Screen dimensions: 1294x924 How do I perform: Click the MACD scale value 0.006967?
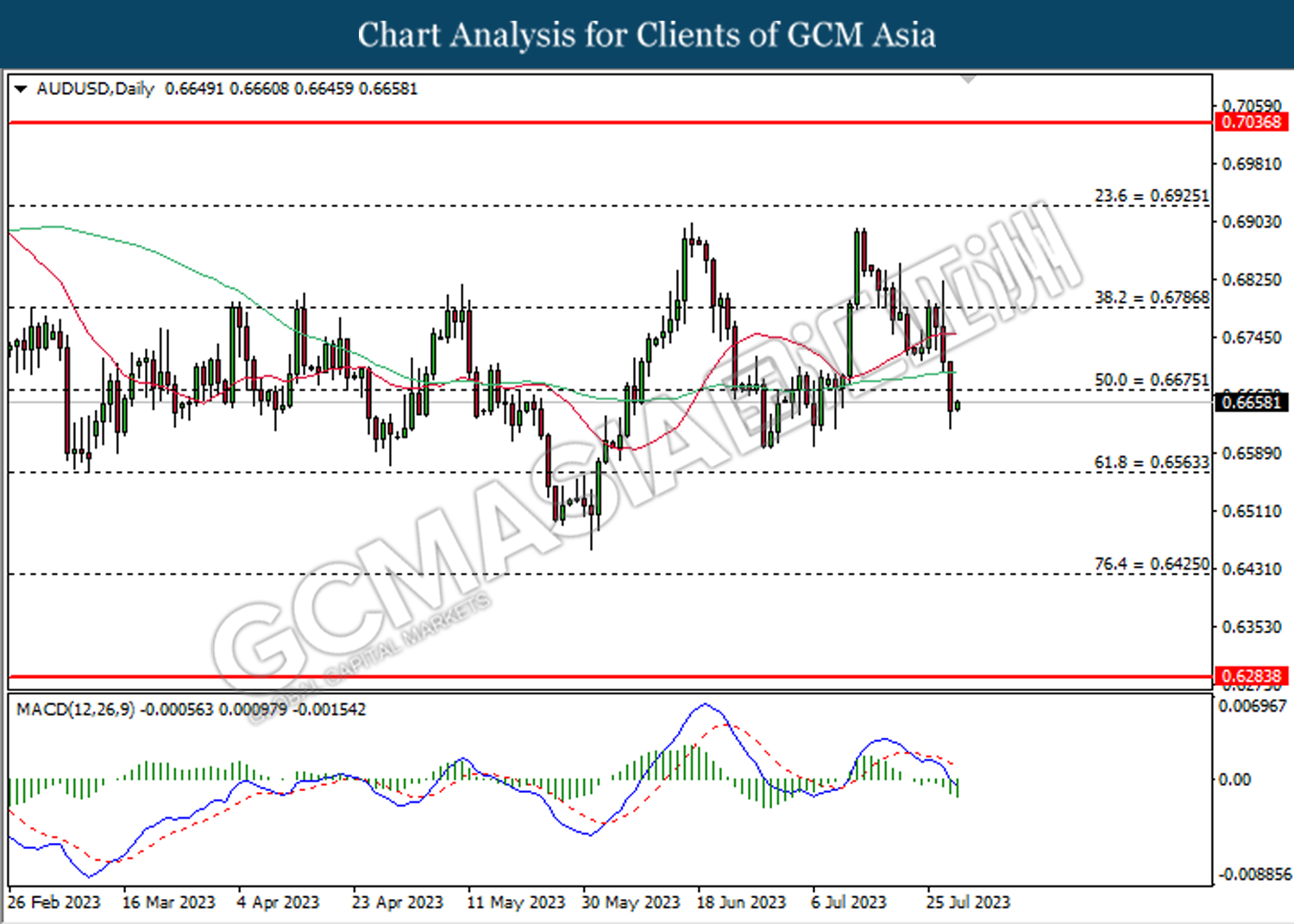tap(1252, 706)
